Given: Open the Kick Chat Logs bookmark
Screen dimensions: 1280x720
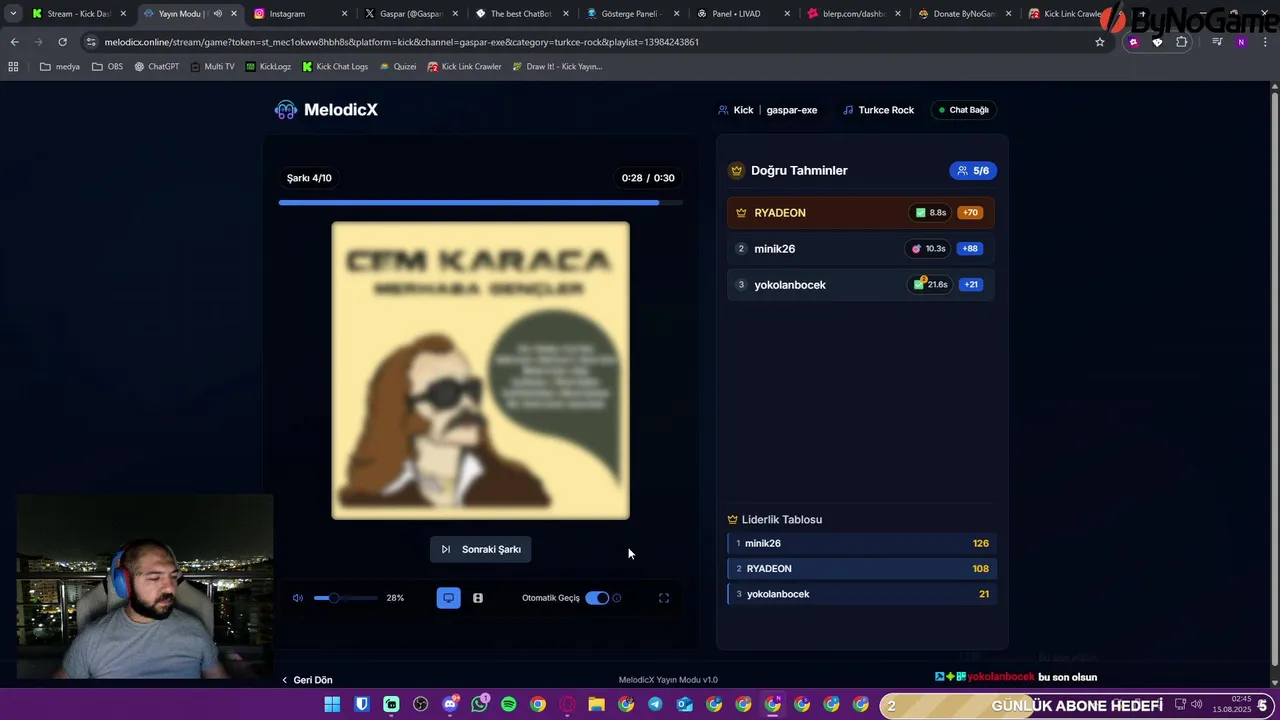Looking at the screenshot, I should pyautogui.click(x=335, y=67).
